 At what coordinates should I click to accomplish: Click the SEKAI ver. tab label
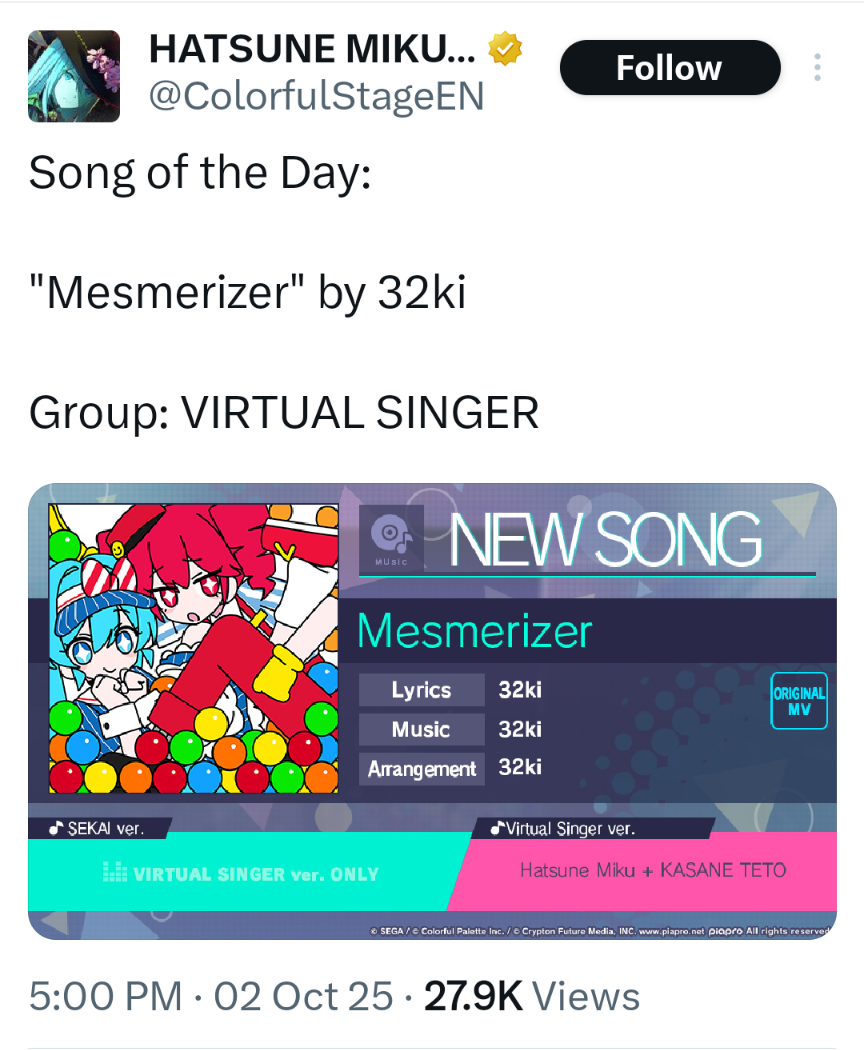click(97, 828)
